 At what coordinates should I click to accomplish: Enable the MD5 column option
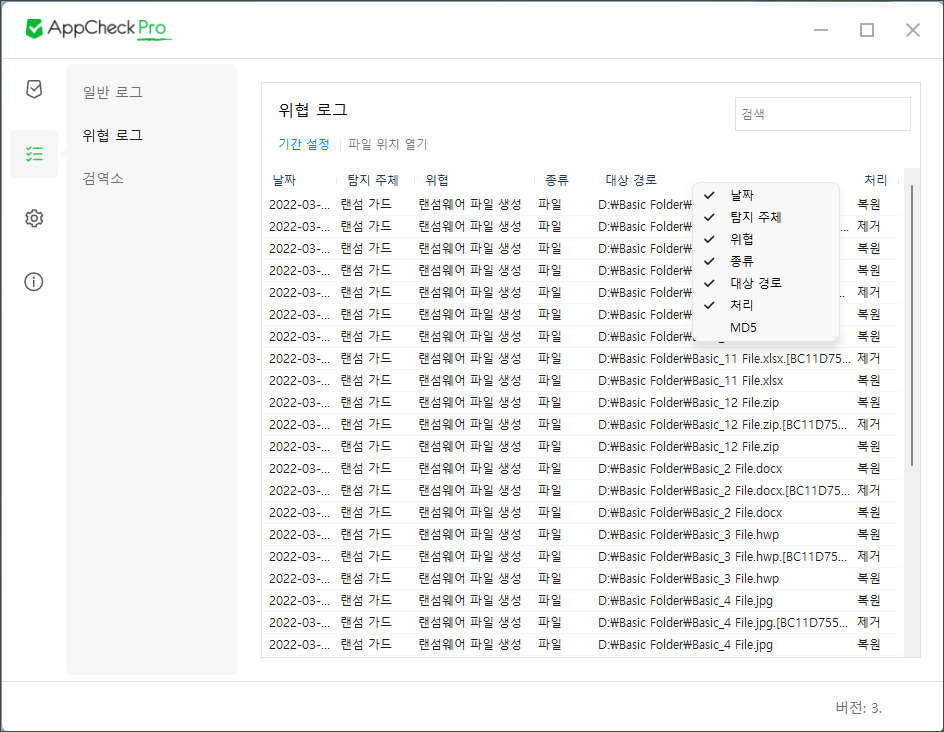[743, 327]
